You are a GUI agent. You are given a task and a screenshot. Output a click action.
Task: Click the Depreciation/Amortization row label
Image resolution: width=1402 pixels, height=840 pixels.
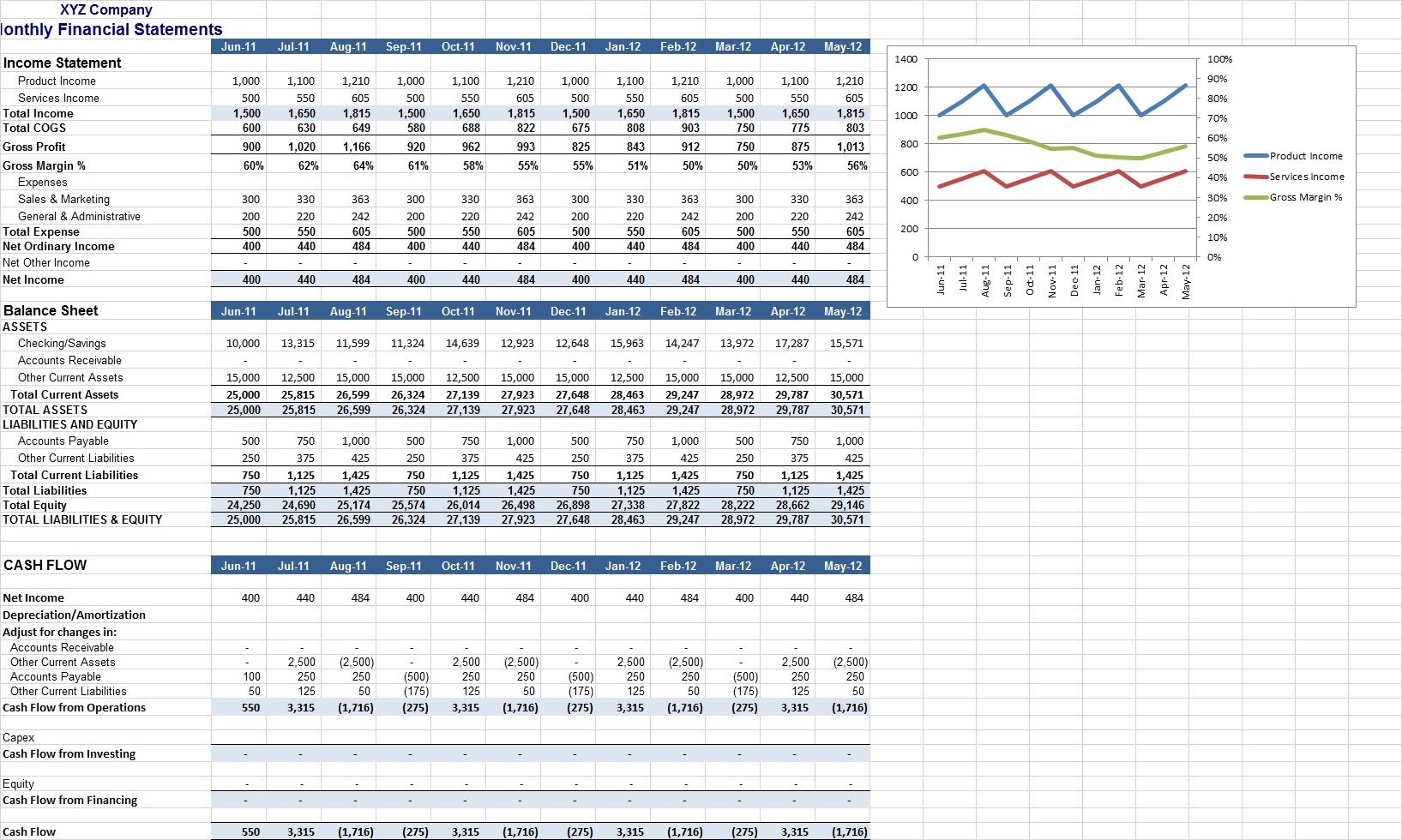pos(74,615)
